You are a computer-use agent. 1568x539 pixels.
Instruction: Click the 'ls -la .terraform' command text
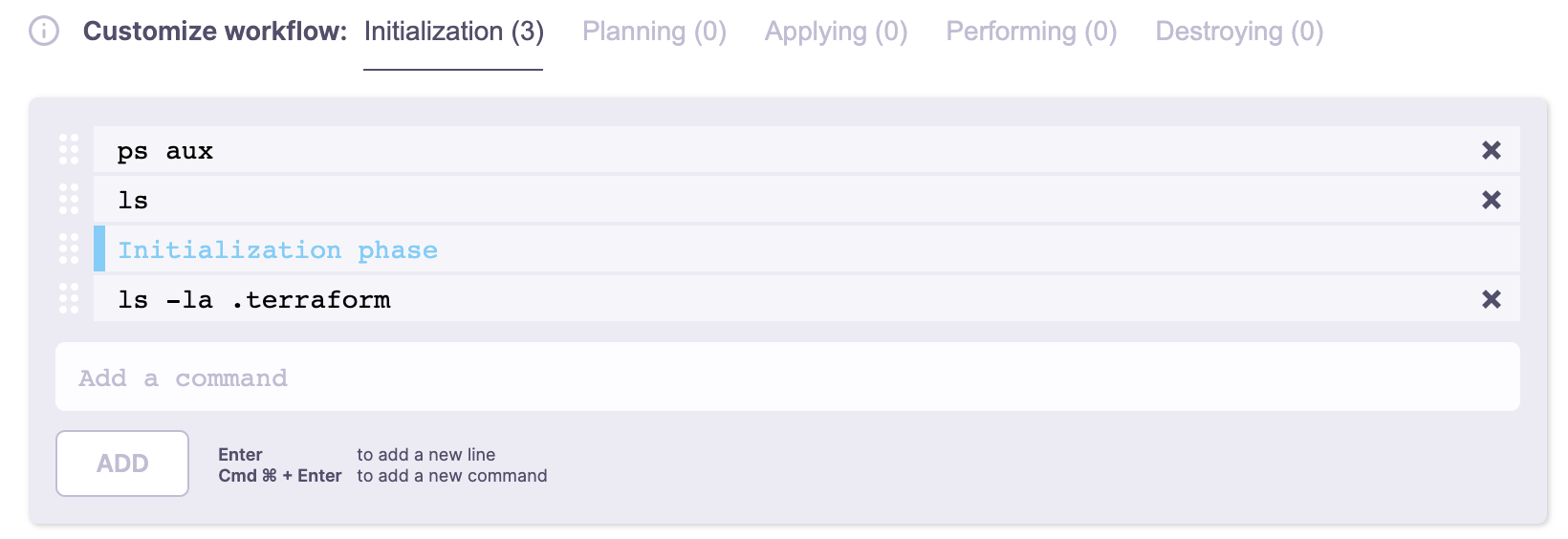(253, 300)
